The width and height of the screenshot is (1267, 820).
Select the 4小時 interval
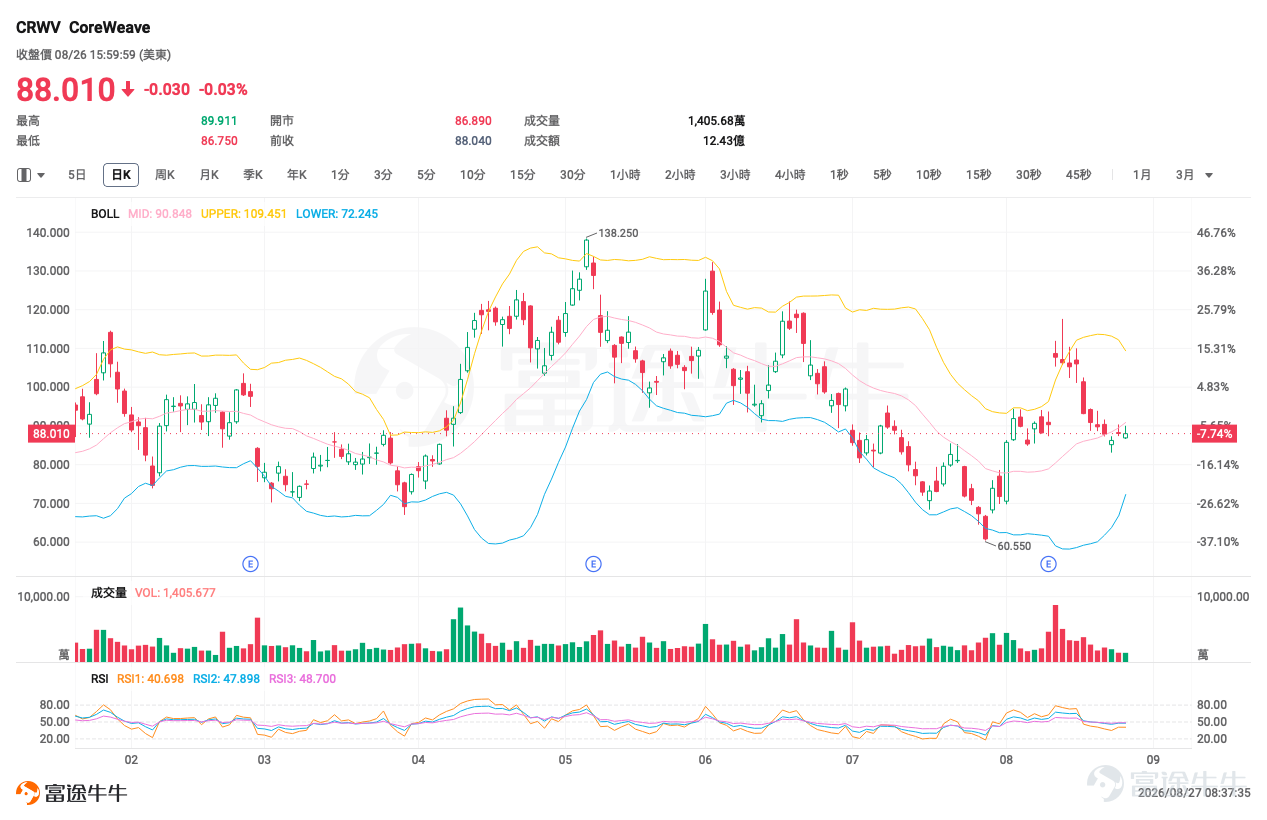[790, 175]
